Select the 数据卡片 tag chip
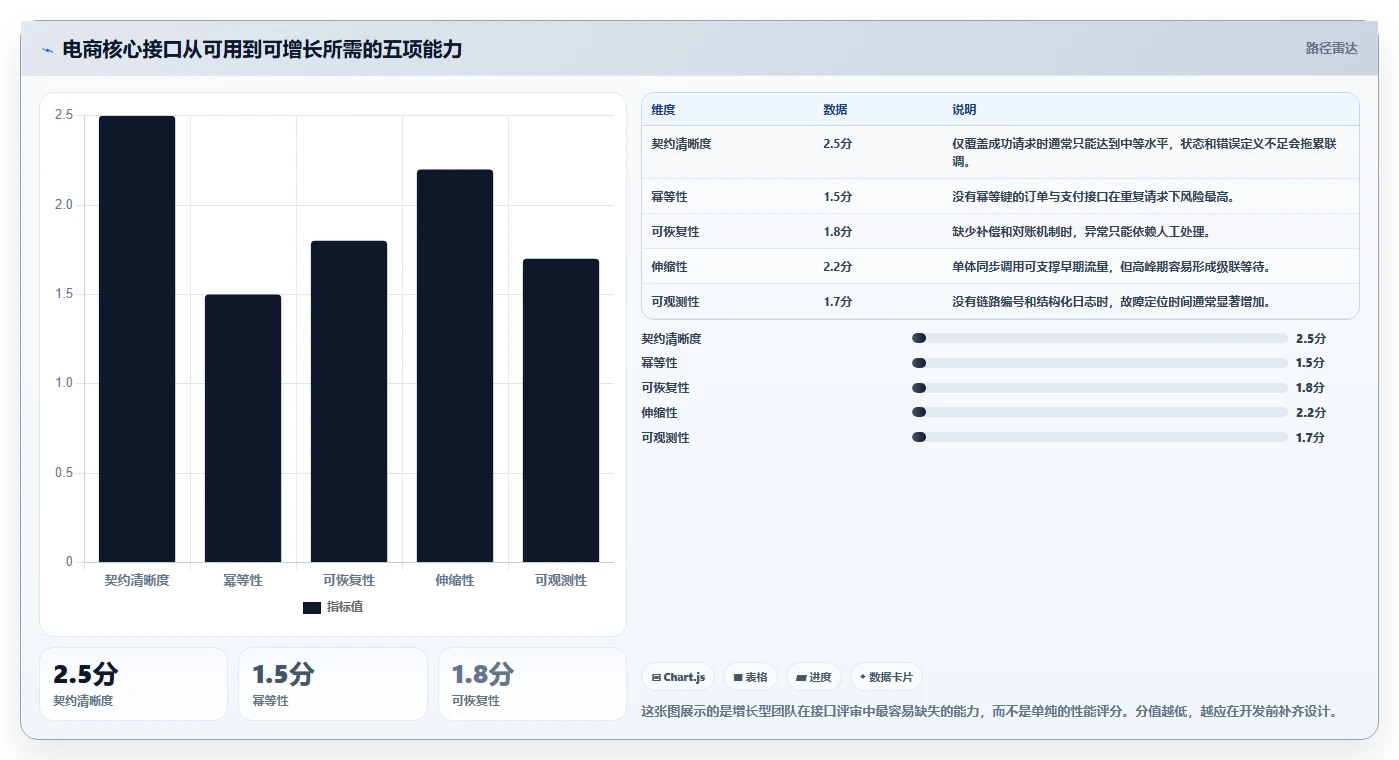This screenshot has width=1399, height=760. coord(886,677)
